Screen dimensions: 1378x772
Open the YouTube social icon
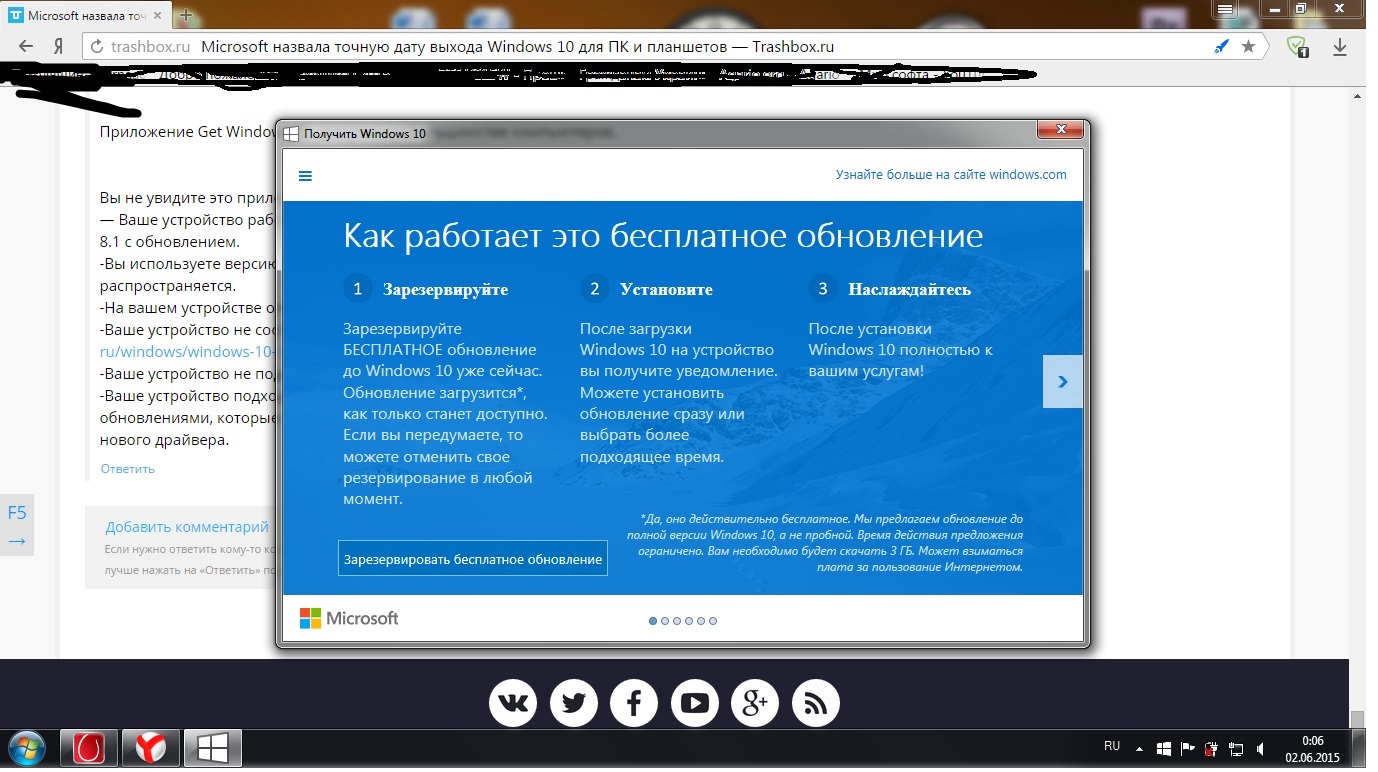point(695,705)
